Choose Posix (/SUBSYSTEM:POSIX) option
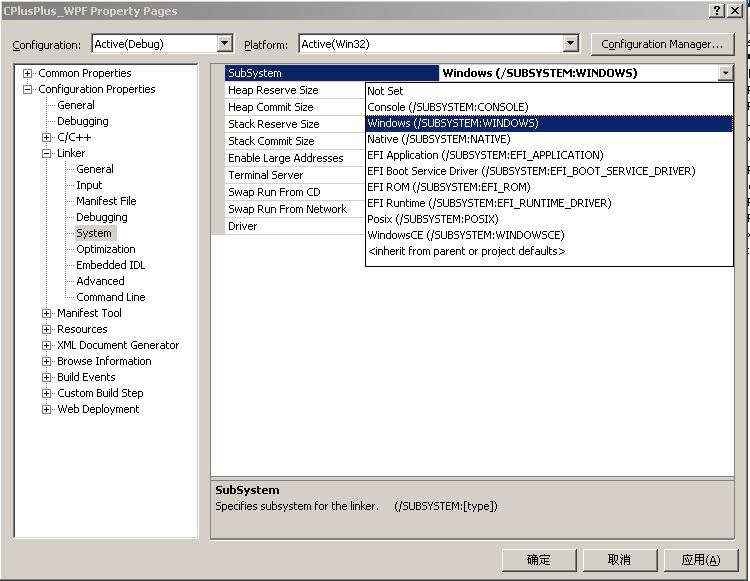This screenshot has width=750, height=581. 549,219
